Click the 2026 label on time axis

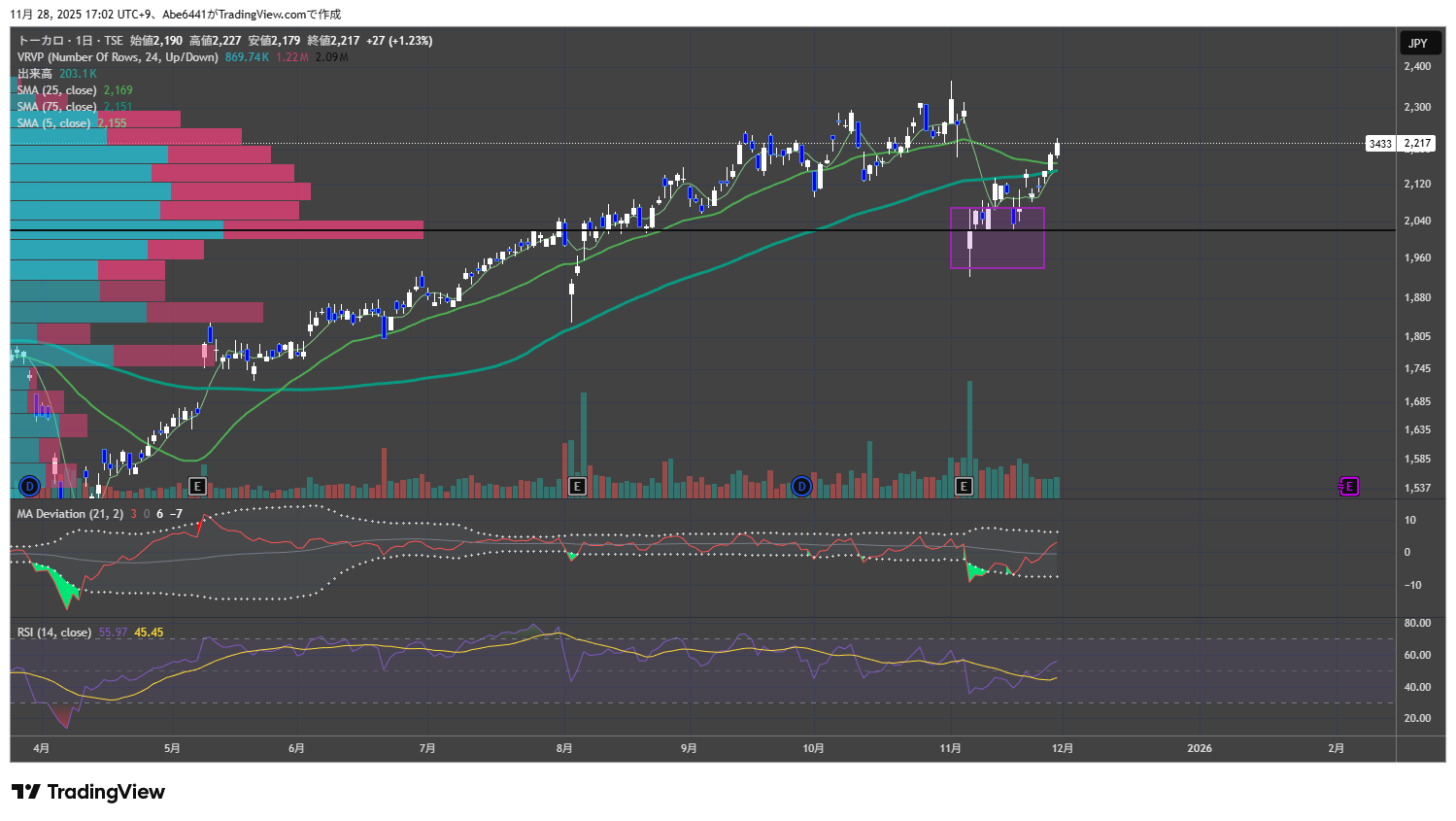[x=1200, y=748]
